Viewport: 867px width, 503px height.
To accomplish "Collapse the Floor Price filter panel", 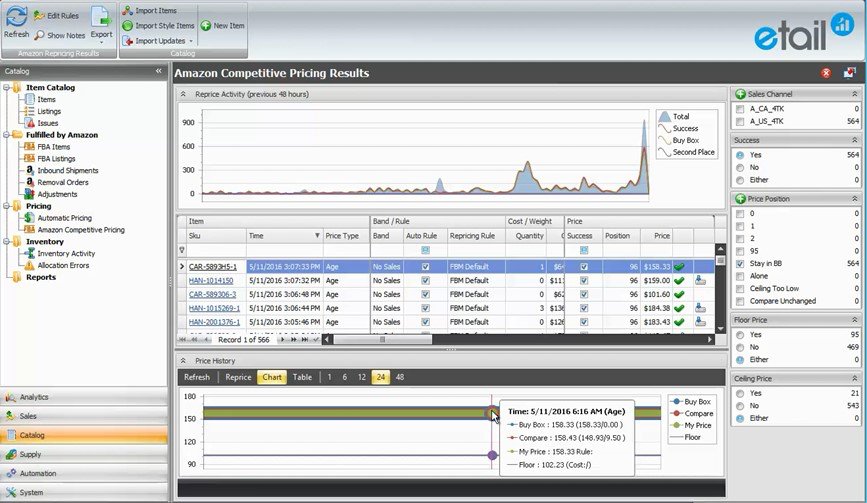I will pos(854,320).
